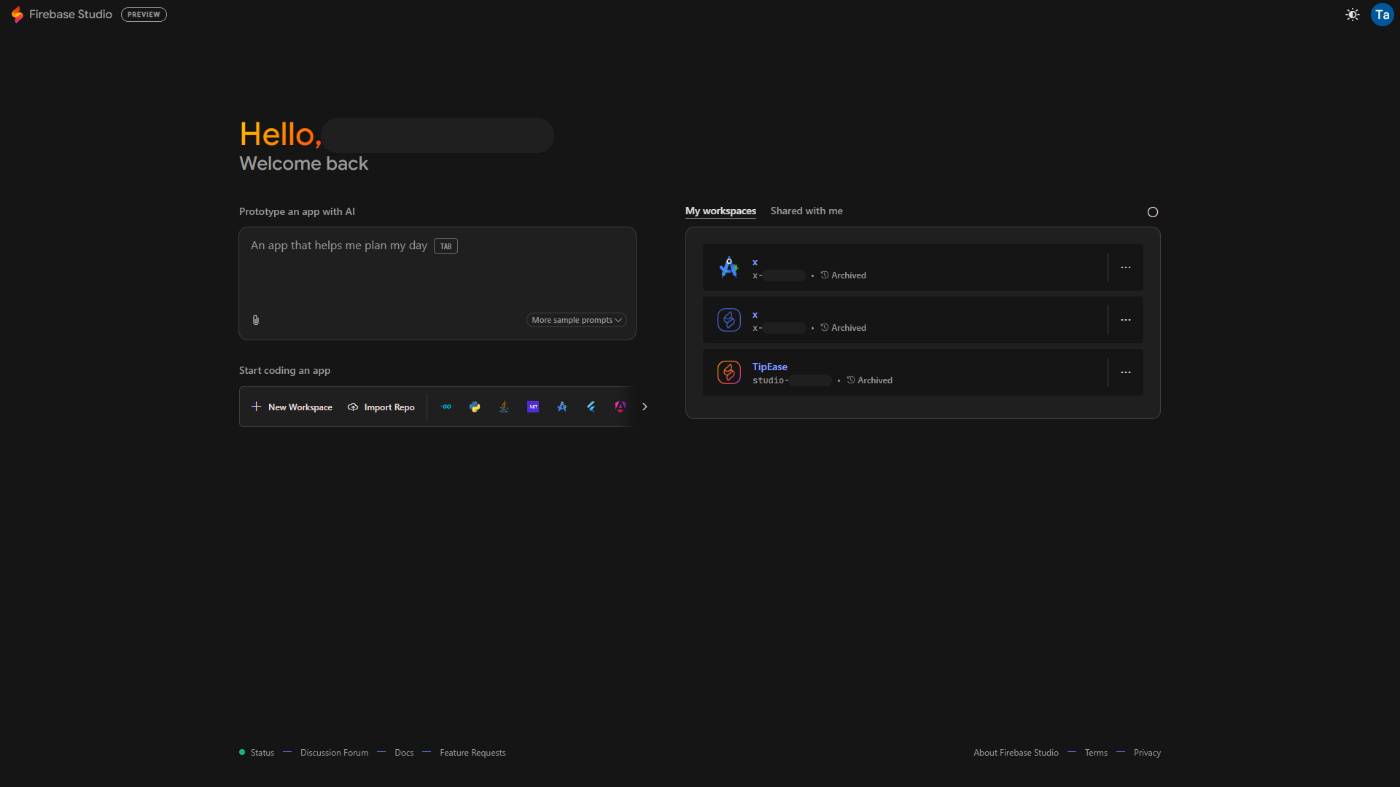
Task: Open Docs link in footer
Action: pyautogui.click(x=404, y=753)
